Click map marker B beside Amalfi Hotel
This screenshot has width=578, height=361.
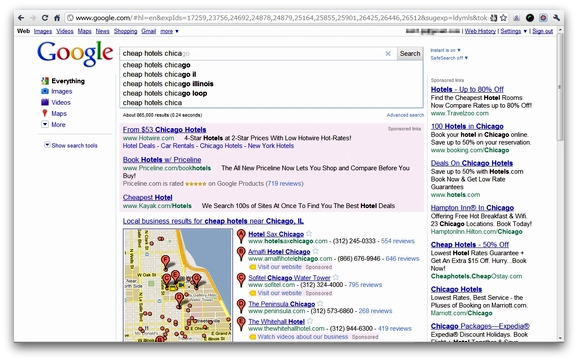[x=241, y=253]
